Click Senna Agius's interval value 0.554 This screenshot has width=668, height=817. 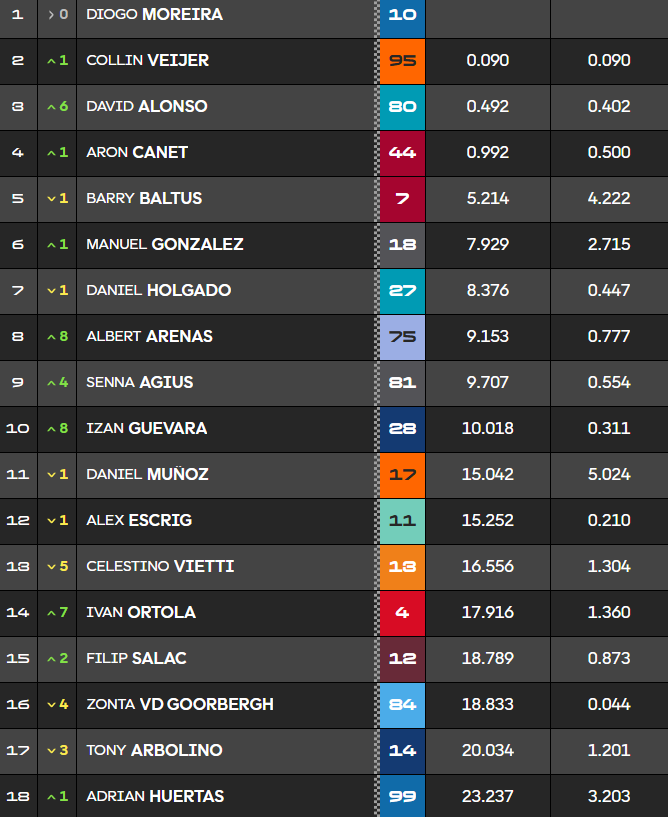[x=609, y=383]
